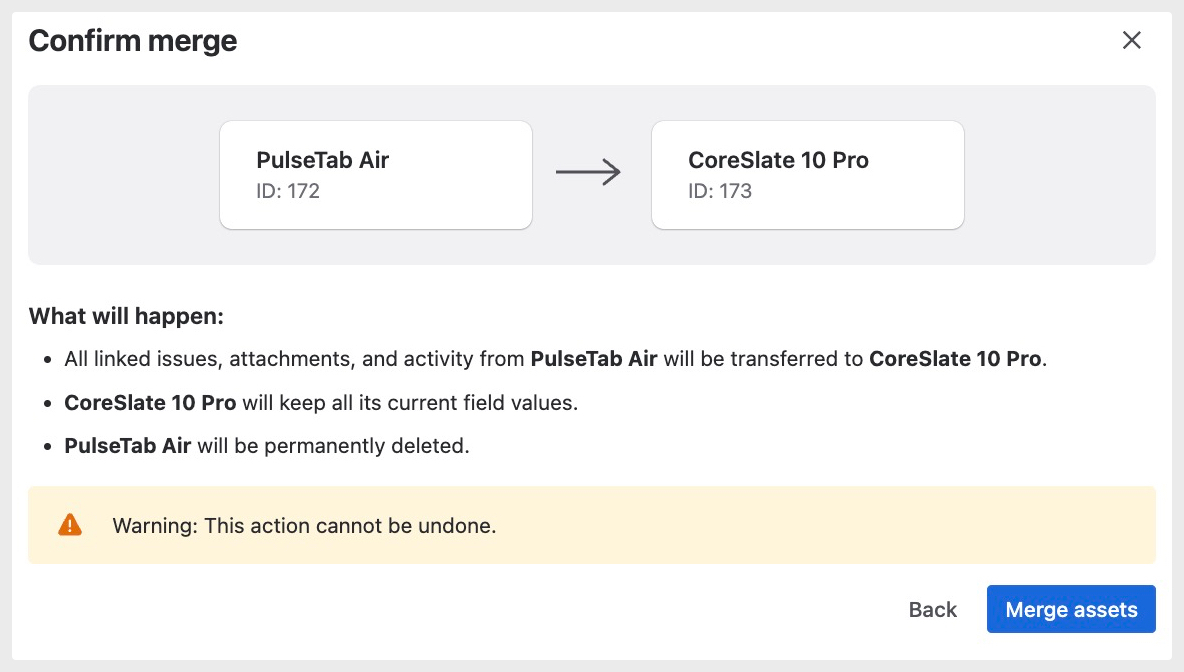Select the CoreSlate 10 Pro name in target card
Viewport: 1184px width, 672px height.
[x=778, y=160]
